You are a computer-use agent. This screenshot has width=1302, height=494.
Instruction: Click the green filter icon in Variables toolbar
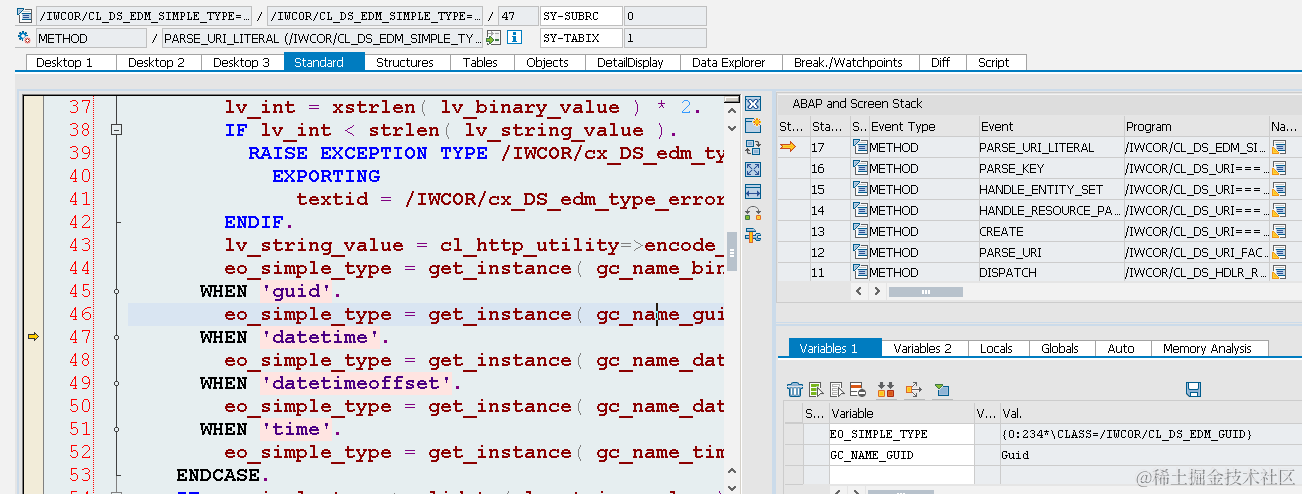tap(942, 389)
